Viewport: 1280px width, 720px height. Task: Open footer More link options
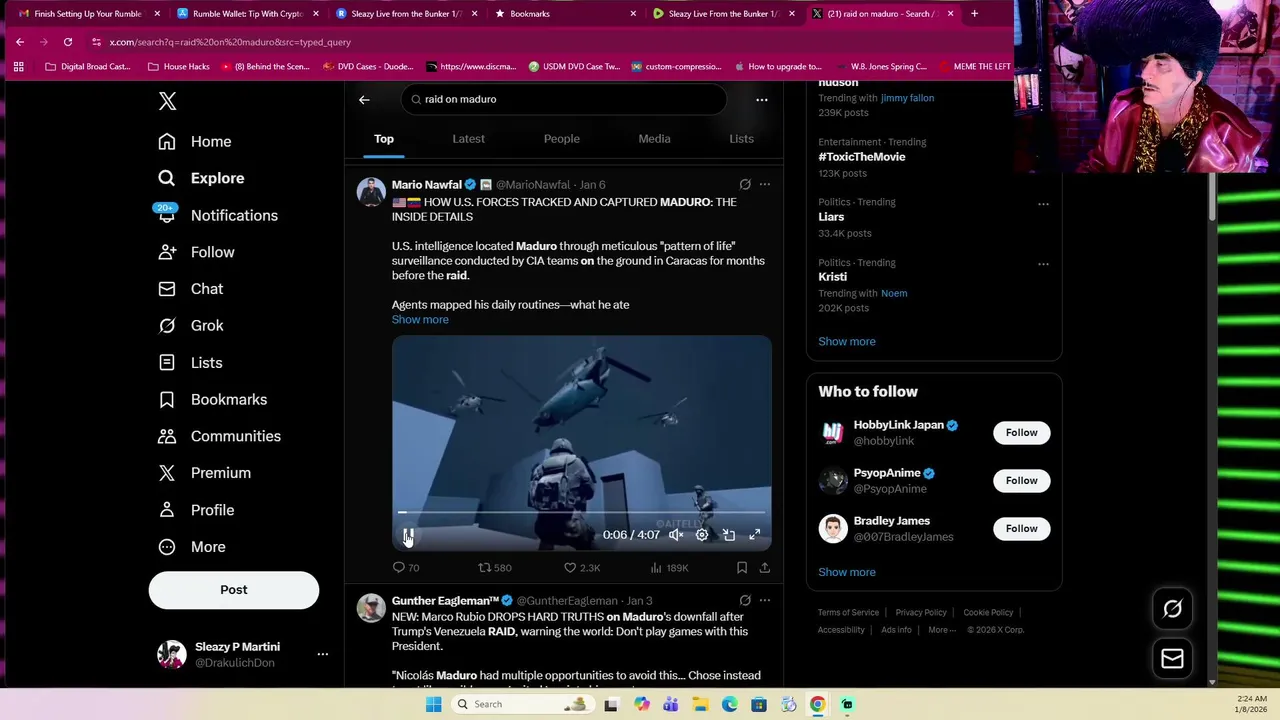(x=941, y=630)
